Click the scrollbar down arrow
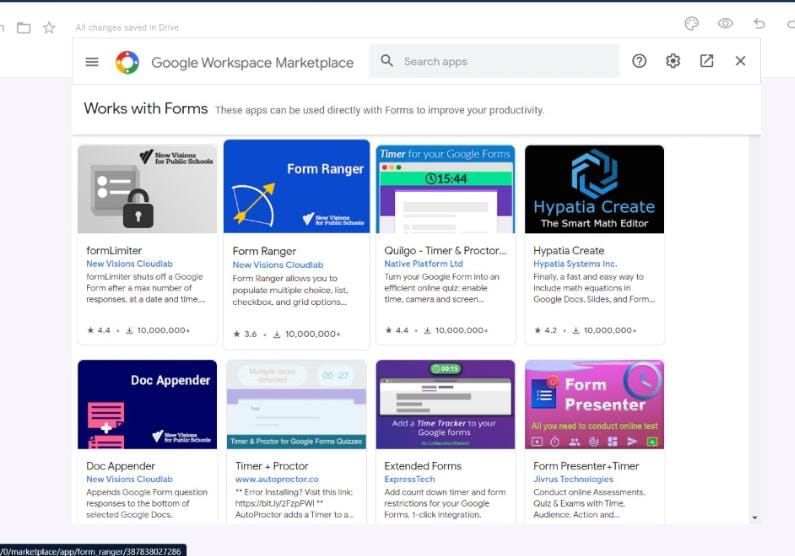Screen dimensions: 795x556 (x=754, y=517)
